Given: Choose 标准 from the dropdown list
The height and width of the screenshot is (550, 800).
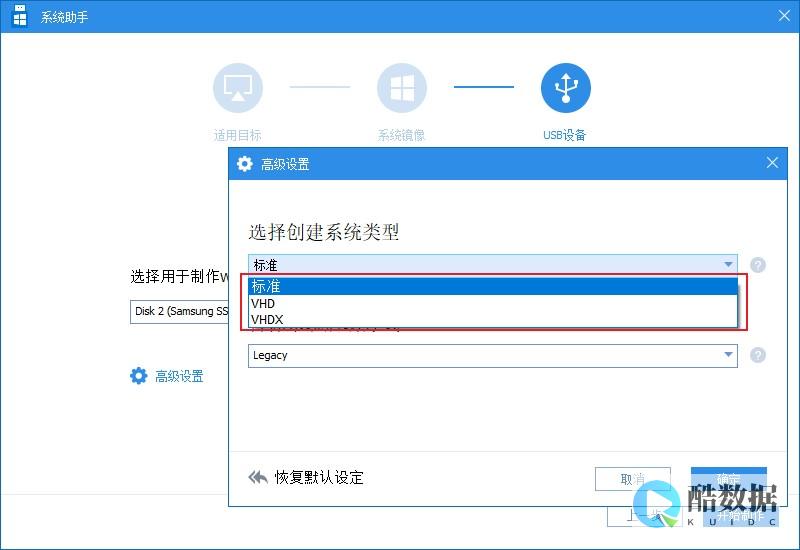Looking at the screenshot, I should pyautogui.click(x=493, y=286).
